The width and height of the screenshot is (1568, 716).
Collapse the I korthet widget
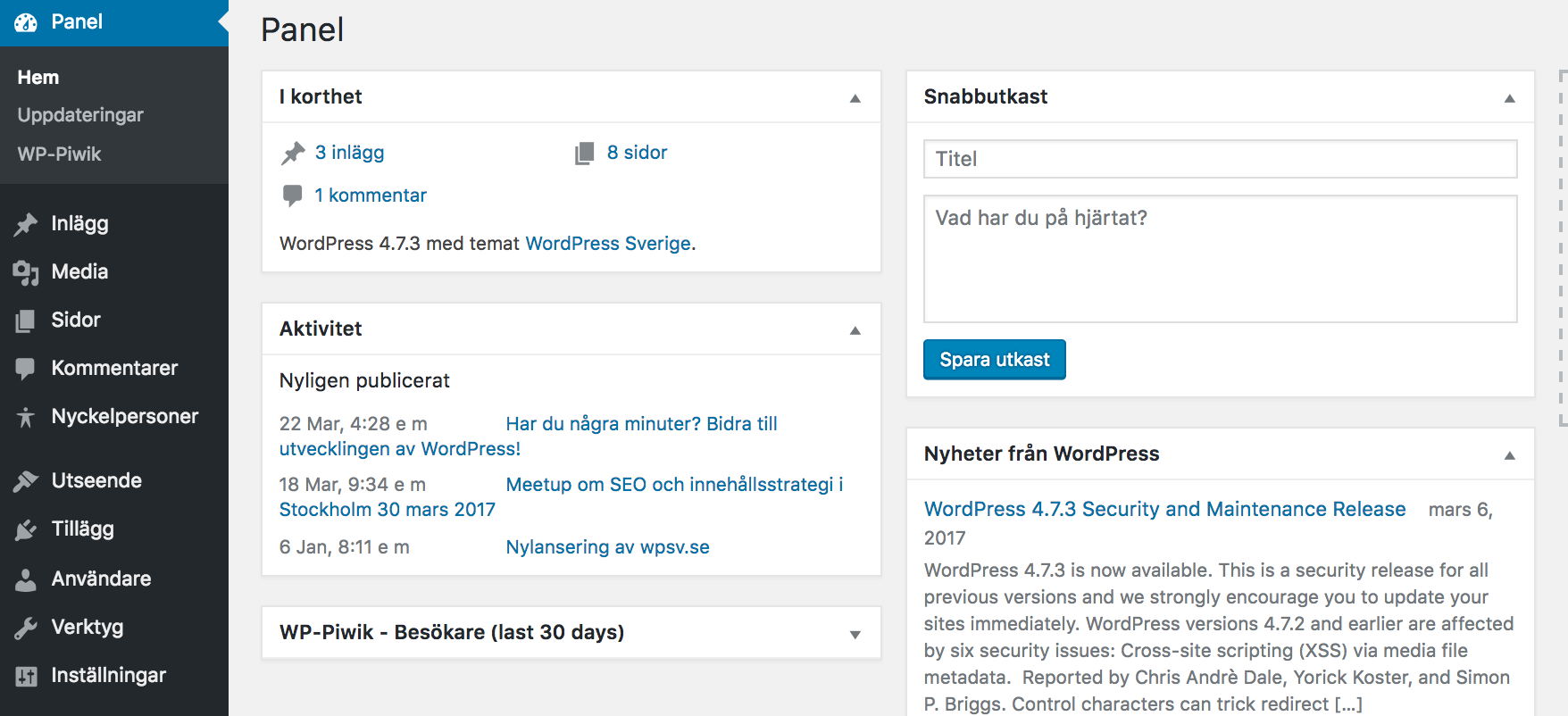(x=855, y=98)
